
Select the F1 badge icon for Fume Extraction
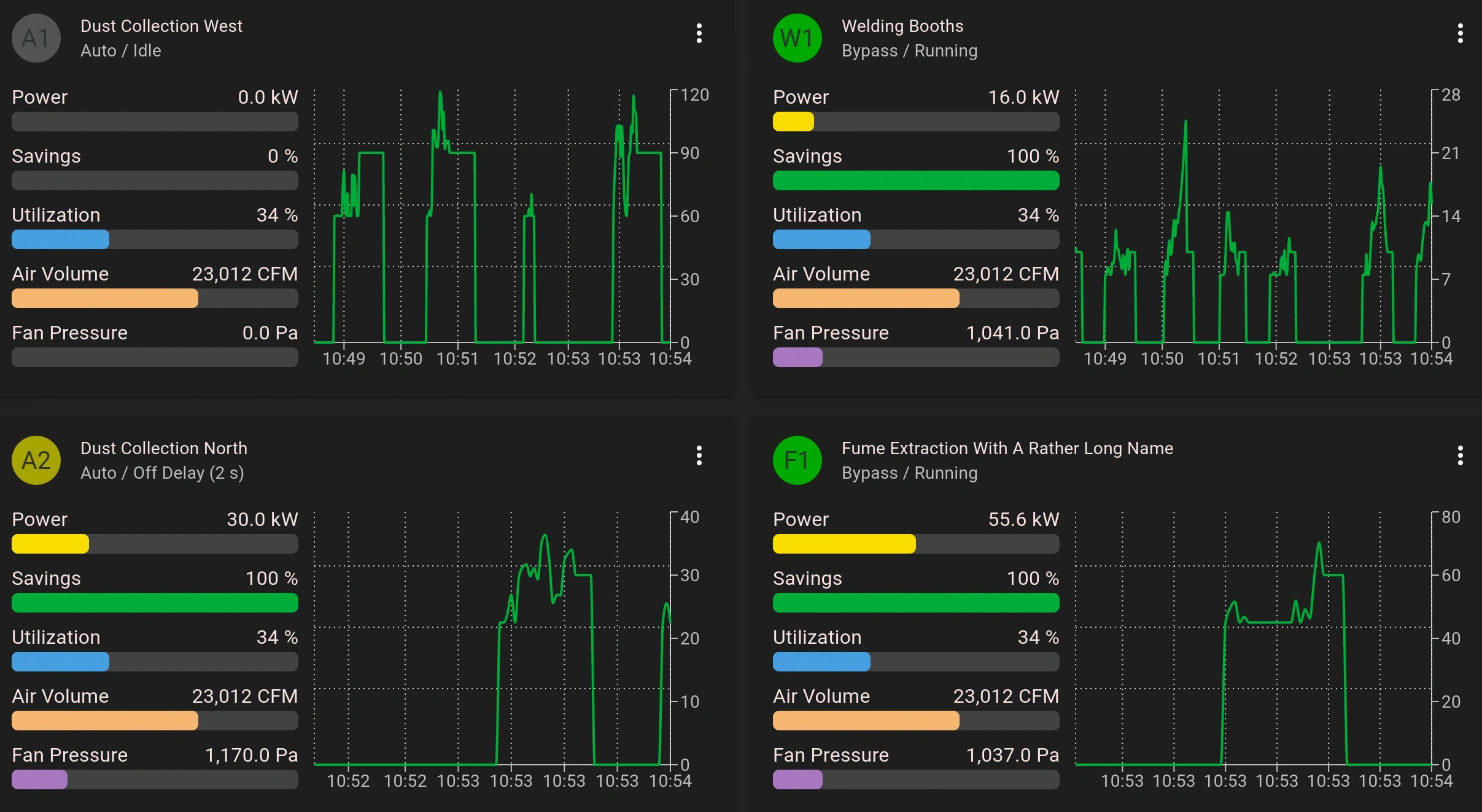pyautogui.click(x=796, y=460)
